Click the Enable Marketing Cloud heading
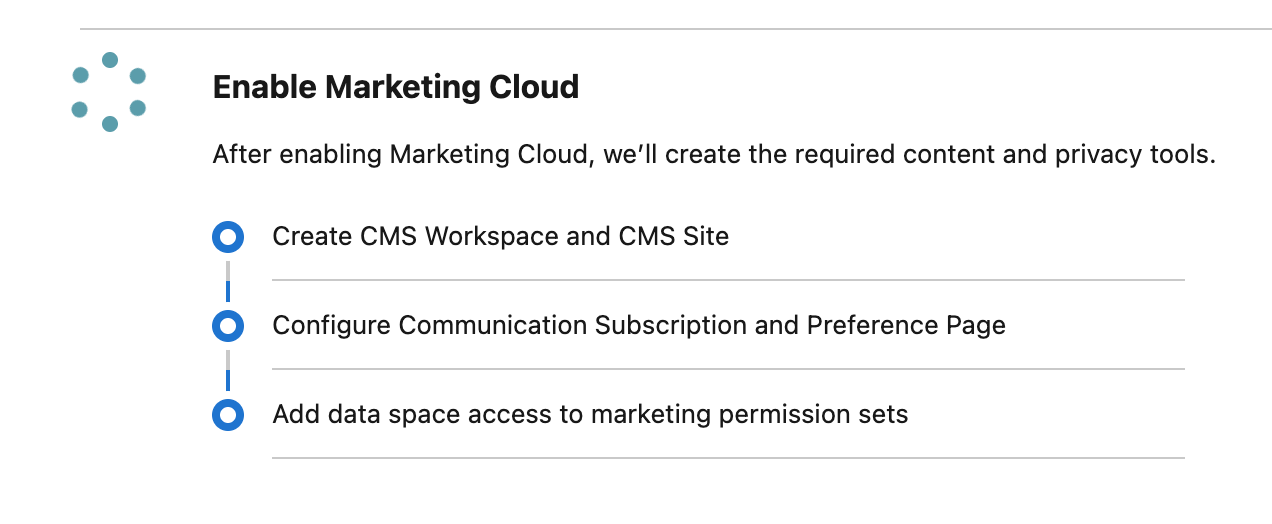The image size is (1272, 524). tap(396, 87)
